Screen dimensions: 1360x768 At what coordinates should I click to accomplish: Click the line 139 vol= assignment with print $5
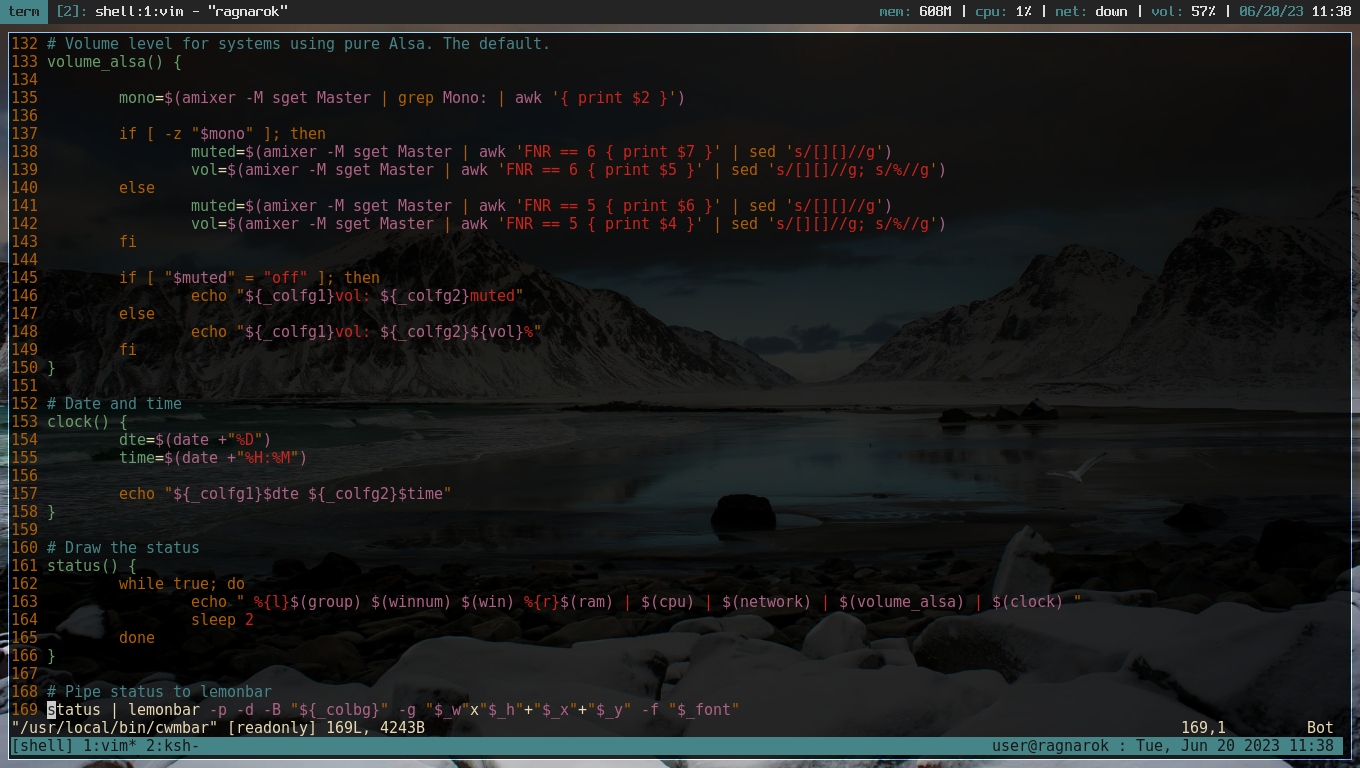pos(569,170)
